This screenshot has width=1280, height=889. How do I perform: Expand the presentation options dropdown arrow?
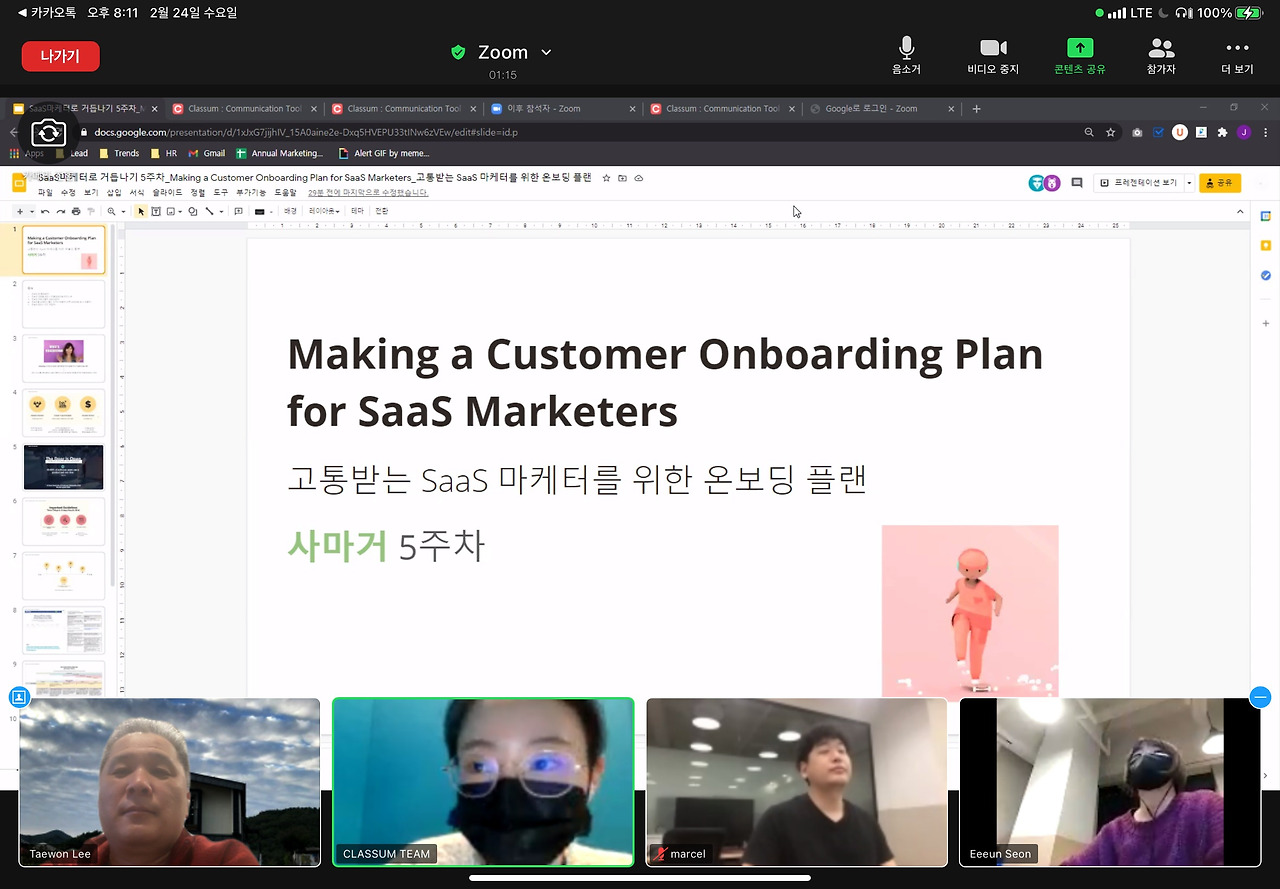point(1189,183)
